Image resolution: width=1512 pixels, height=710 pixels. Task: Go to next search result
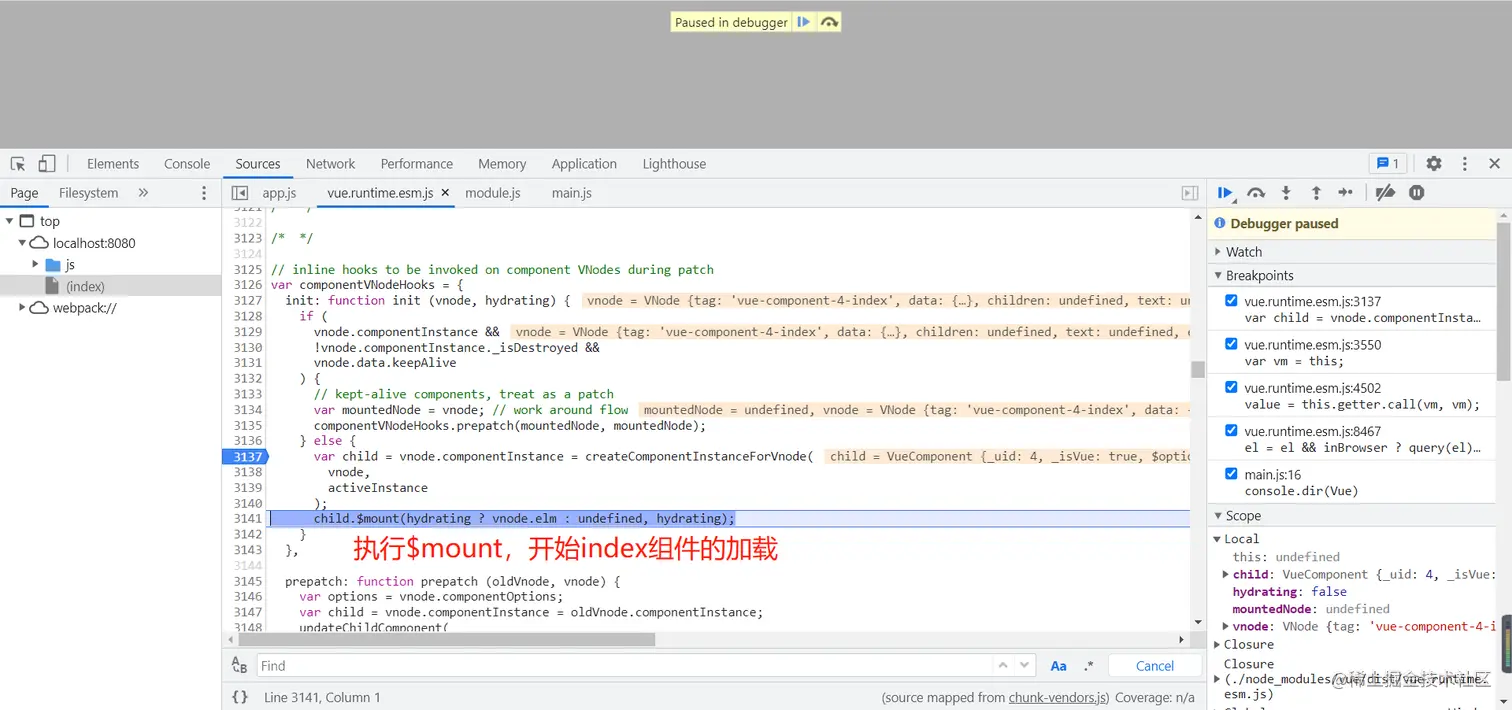click(1024, 665)
